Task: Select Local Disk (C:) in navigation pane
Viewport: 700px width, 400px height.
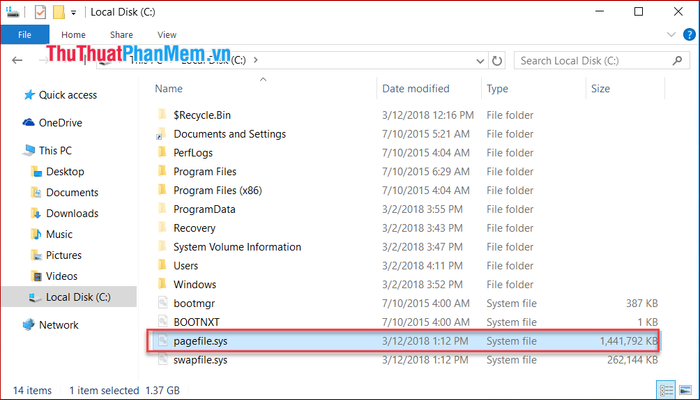Action: pyautogui.click(x=69, y=297)
